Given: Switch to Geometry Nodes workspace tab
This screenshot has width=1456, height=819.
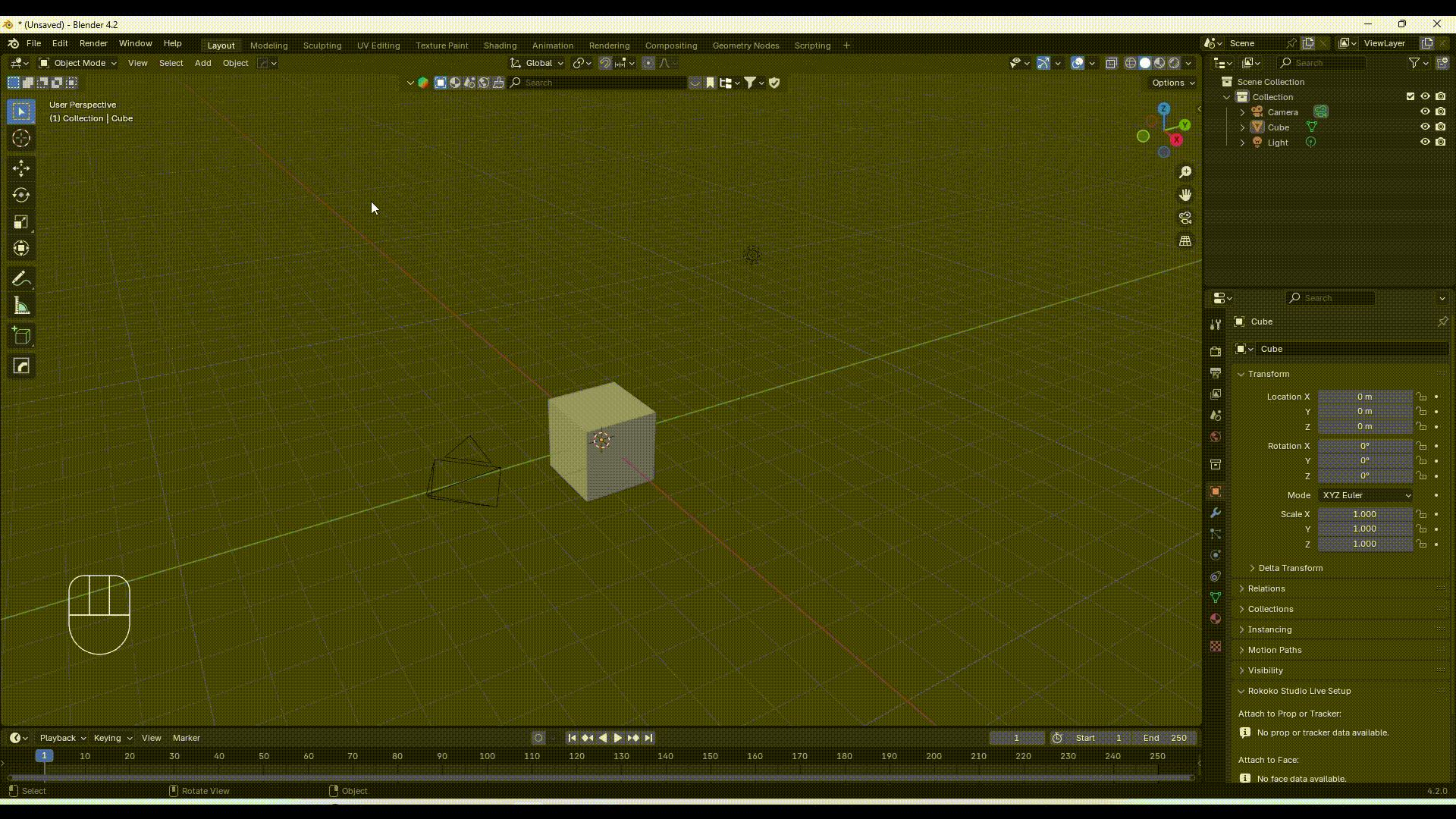Looking at the screenshot, I should coord(745,45).
